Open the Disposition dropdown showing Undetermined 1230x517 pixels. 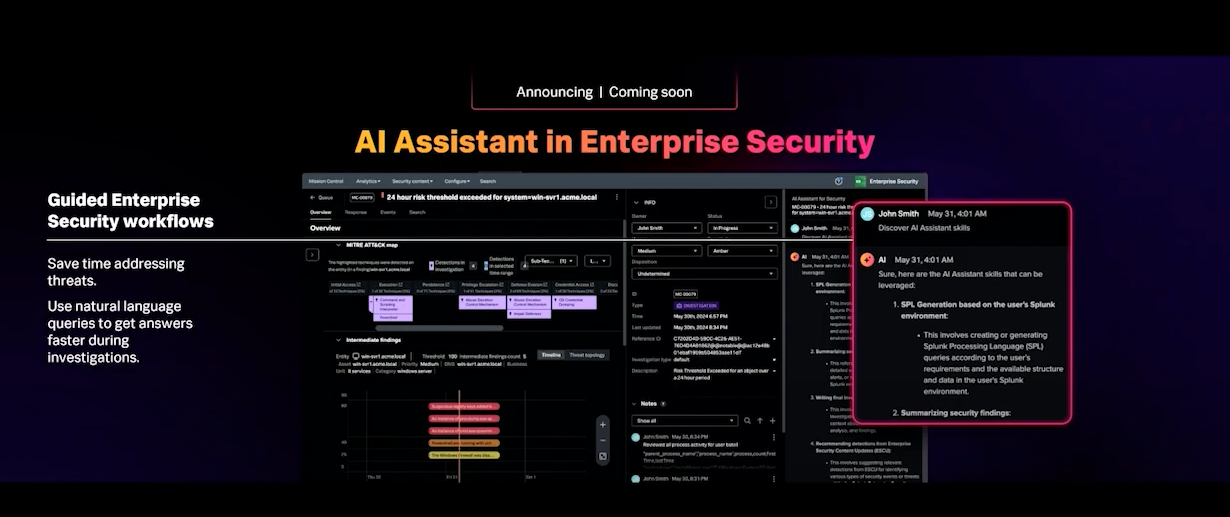(x=704, y=273)
